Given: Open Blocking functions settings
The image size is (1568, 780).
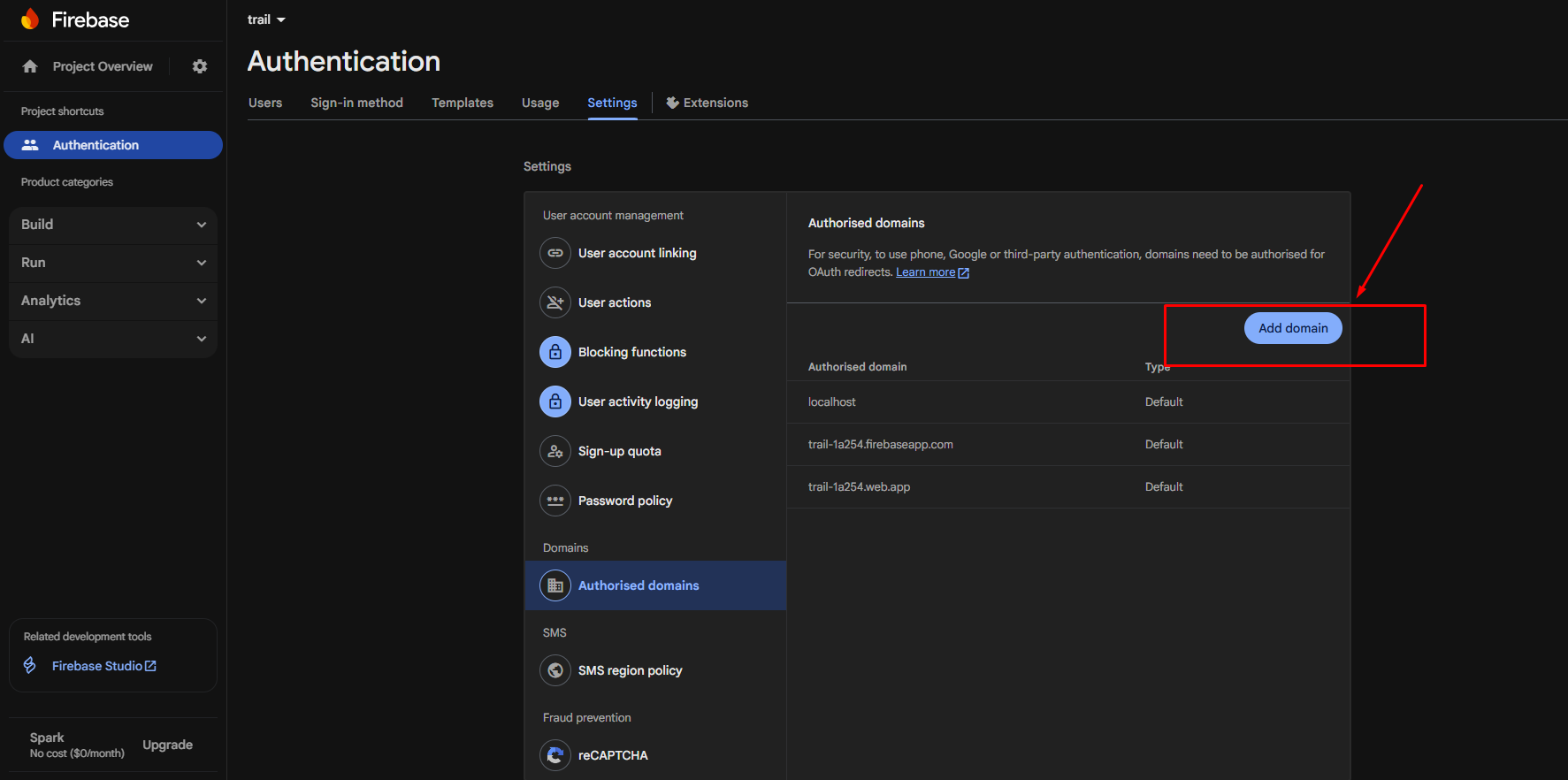Looking at the screenshot, I should click(x=655, y=352).
